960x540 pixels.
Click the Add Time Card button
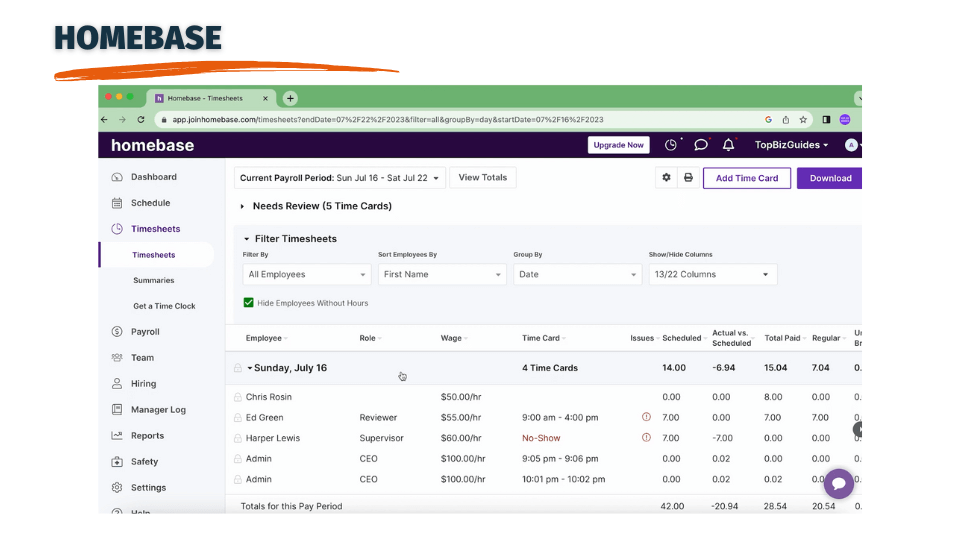point(746,178)
